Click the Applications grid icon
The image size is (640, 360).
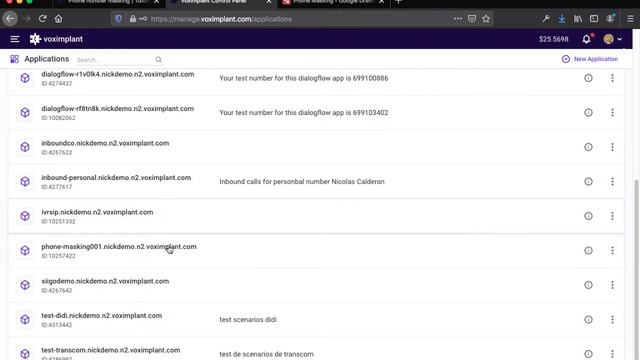point(15,59)
